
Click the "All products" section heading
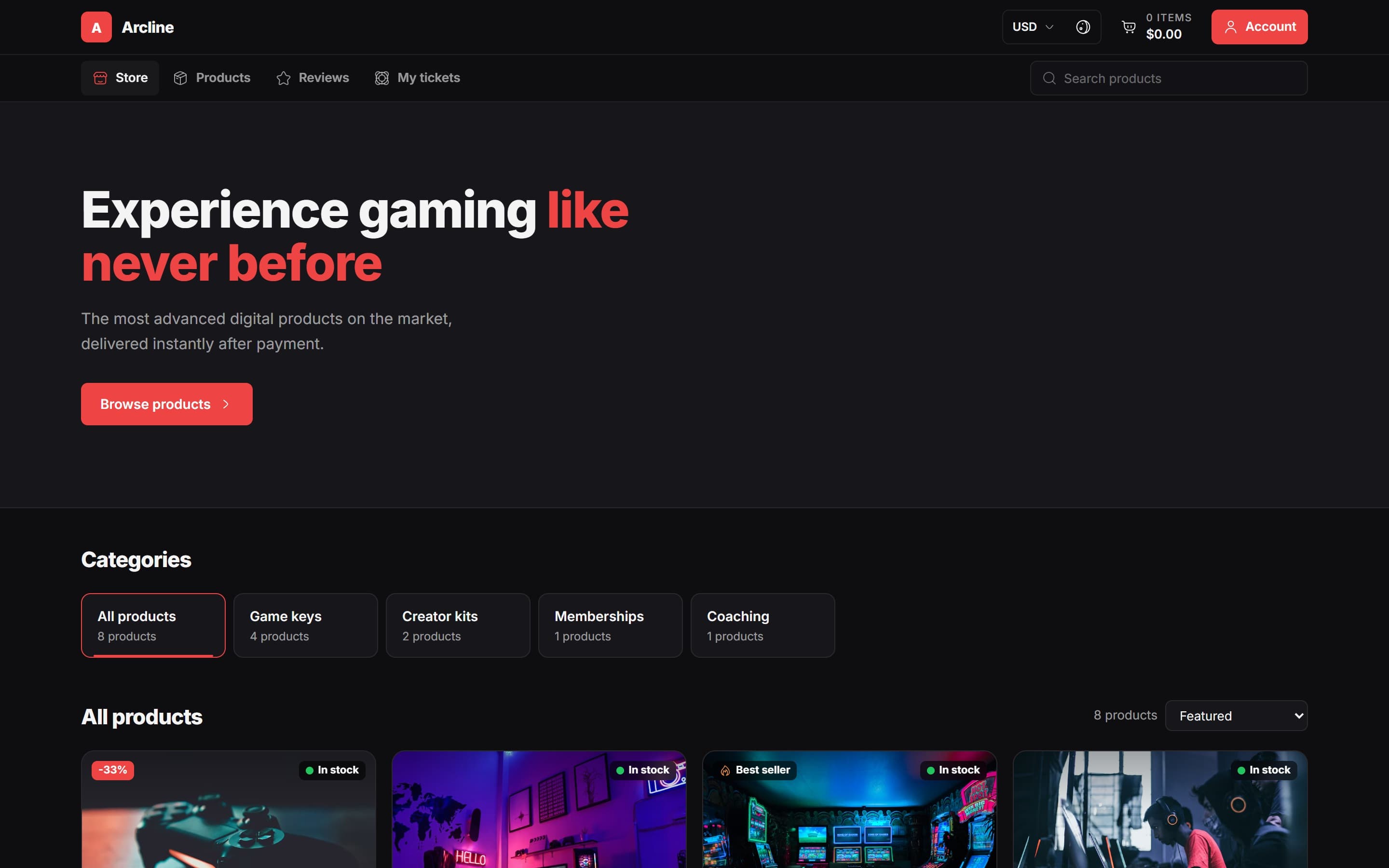[x=142, y=717]
